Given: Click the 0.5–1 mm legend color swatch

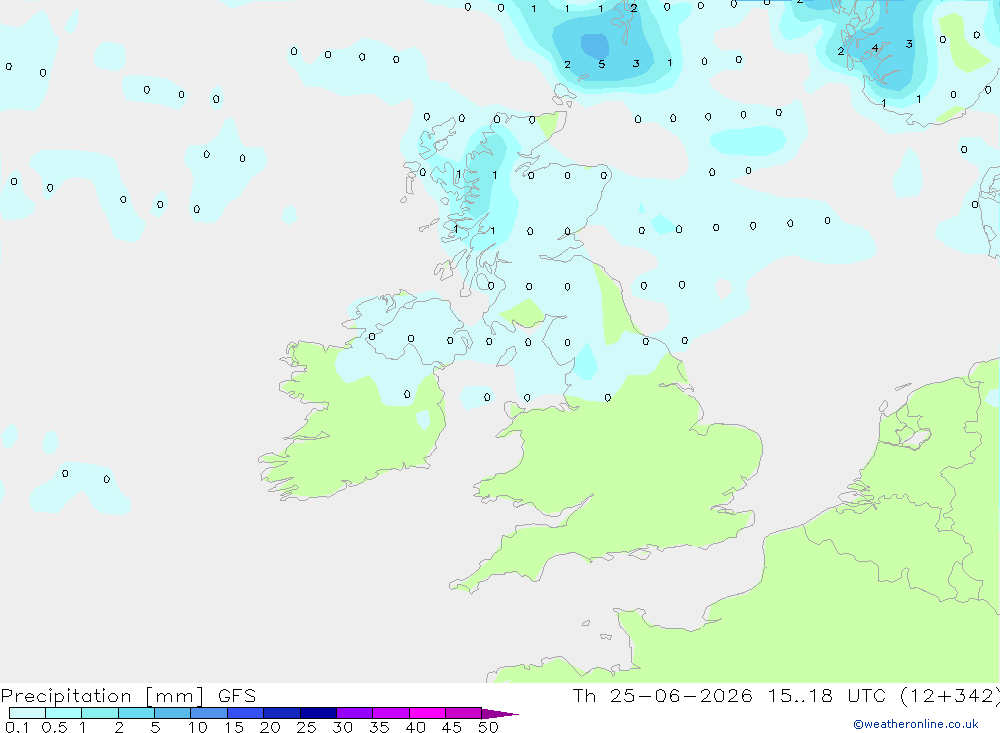Looking at the screenshot, I should [64, 713].
